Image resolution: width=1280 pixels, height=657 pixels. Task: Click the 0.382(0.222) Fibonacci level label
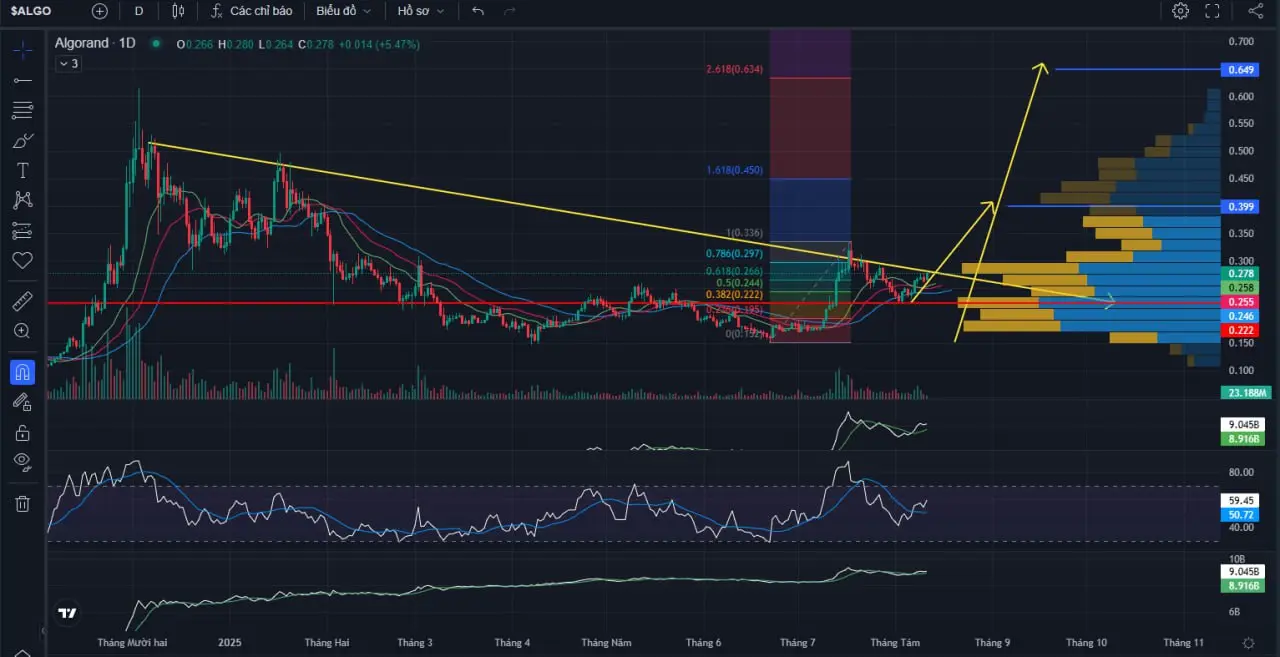tap(736, 296)
